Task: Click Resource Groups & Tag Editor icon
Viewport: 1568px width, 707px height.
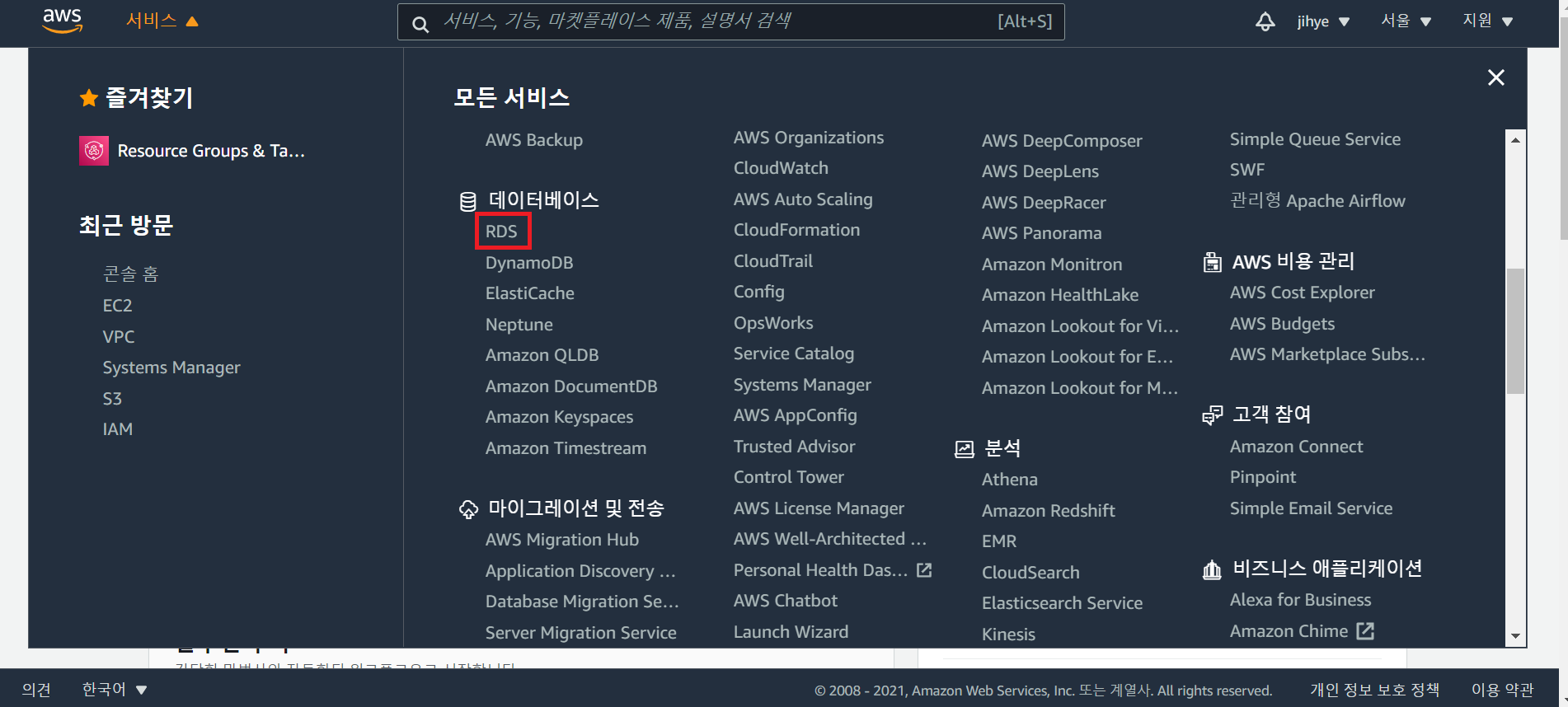Action: pos(94,151)
